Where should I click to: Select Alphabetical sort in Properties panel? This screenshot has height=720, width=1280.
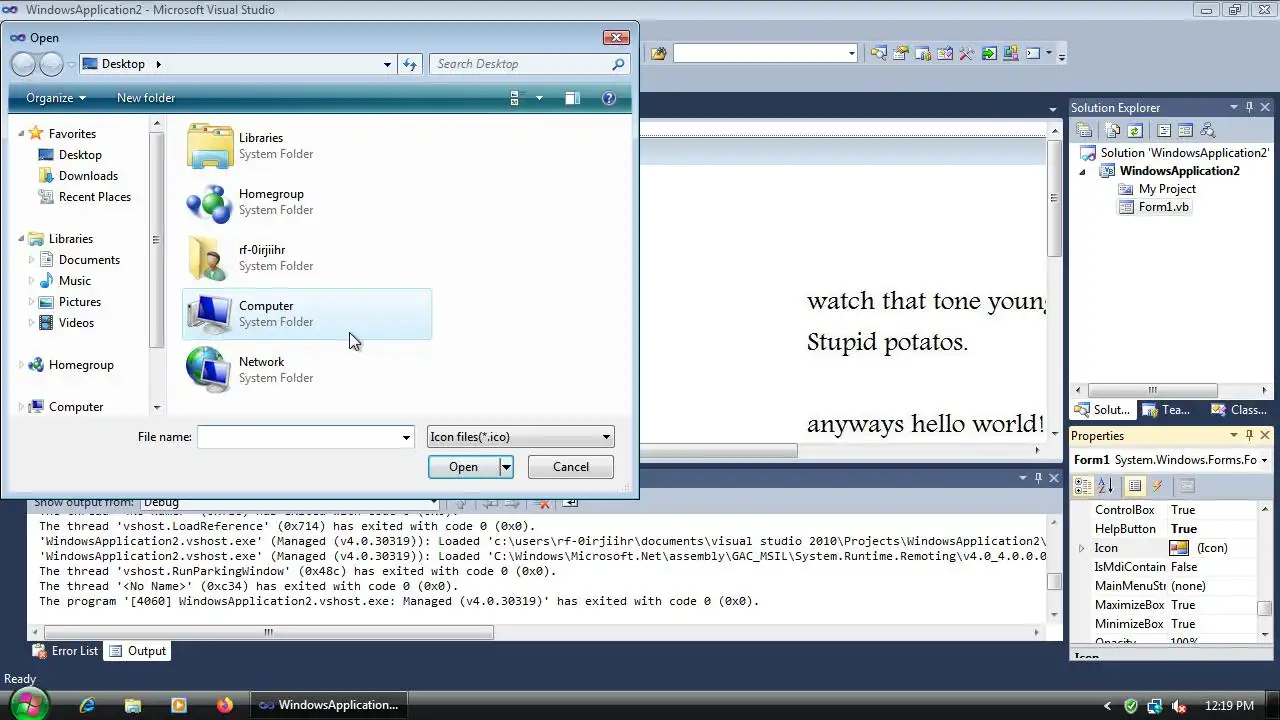pos(1105,486)
